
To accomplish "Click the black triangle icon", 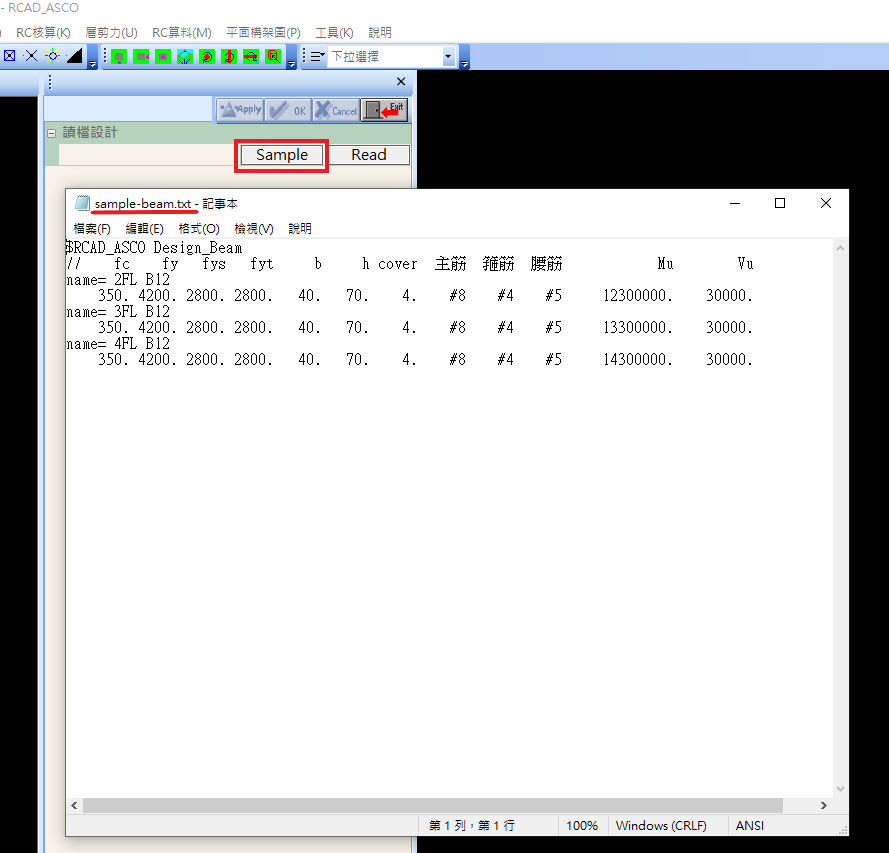I will coord(74,56).
